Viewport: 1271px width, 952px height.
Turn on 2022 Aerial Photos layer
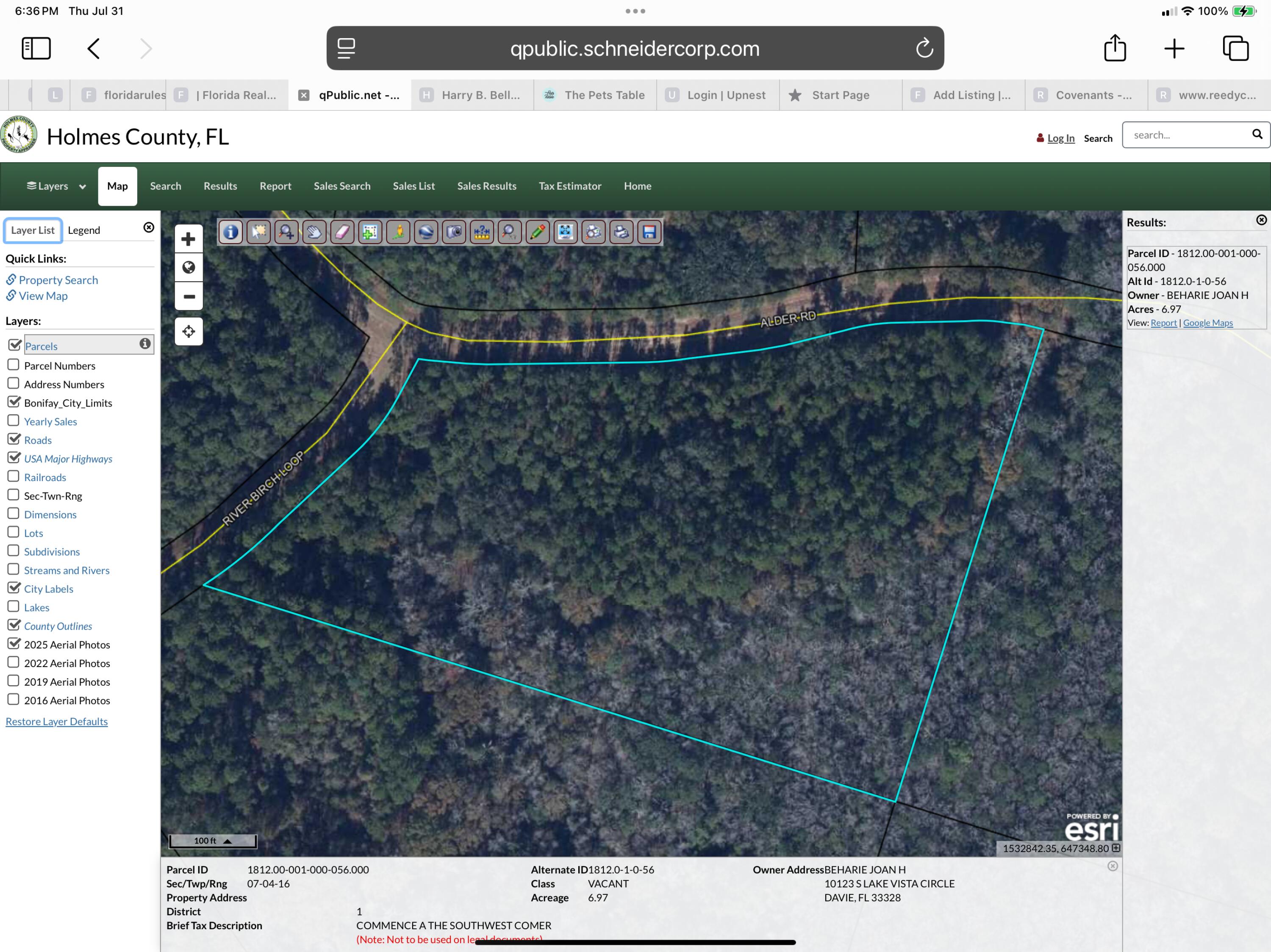pos(14,663)
